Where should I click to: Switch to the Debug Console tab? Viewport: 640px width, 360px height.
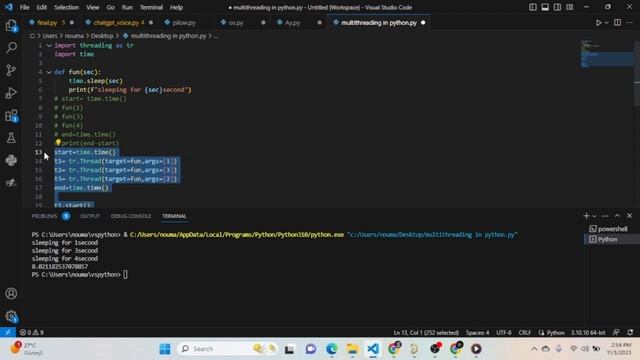click(131, 216)
